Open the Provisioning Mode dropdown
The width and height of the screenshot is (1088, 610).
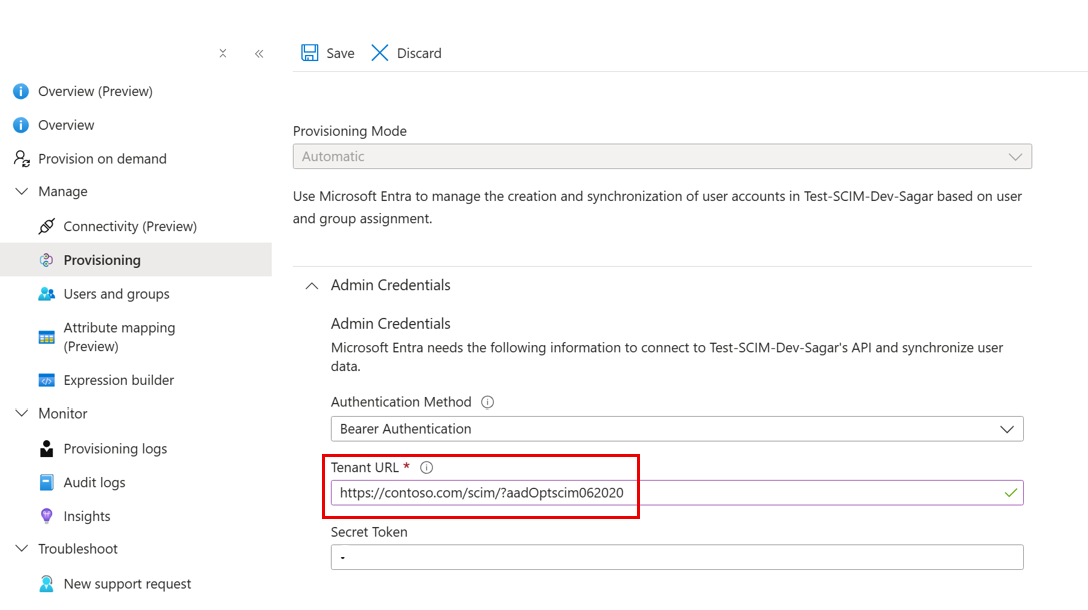(662, 156)
